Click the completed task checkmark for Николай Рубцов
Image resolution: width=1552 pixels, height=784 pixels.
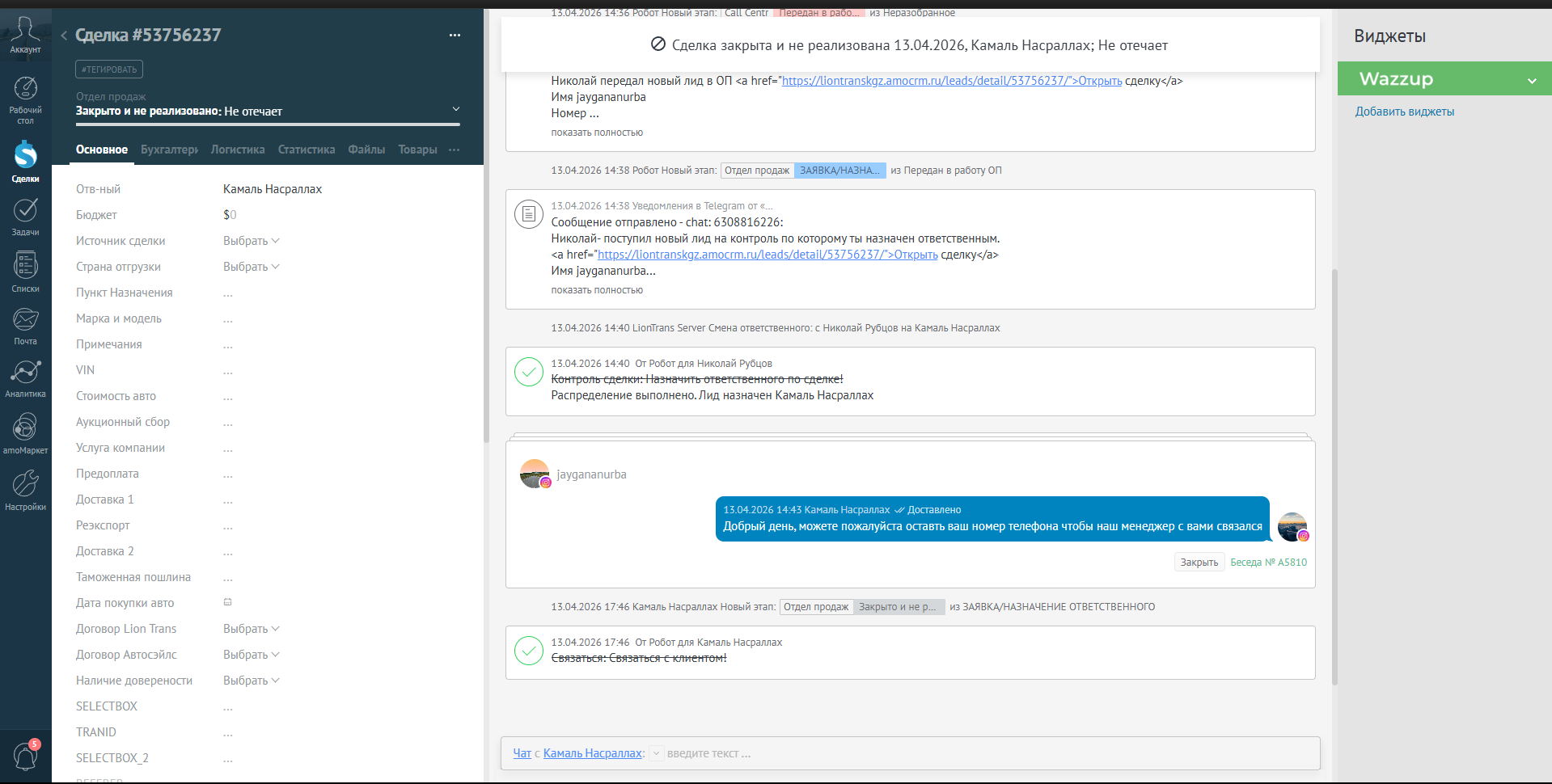point(528,372)
